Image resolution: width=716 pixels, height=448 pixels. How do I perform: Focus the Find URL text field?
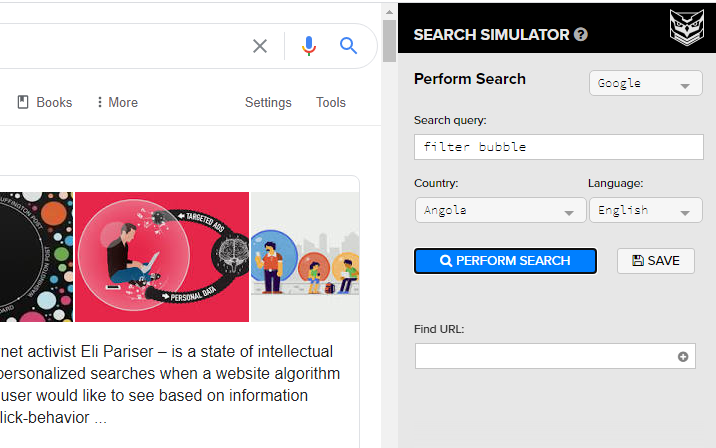click(545, 357)
